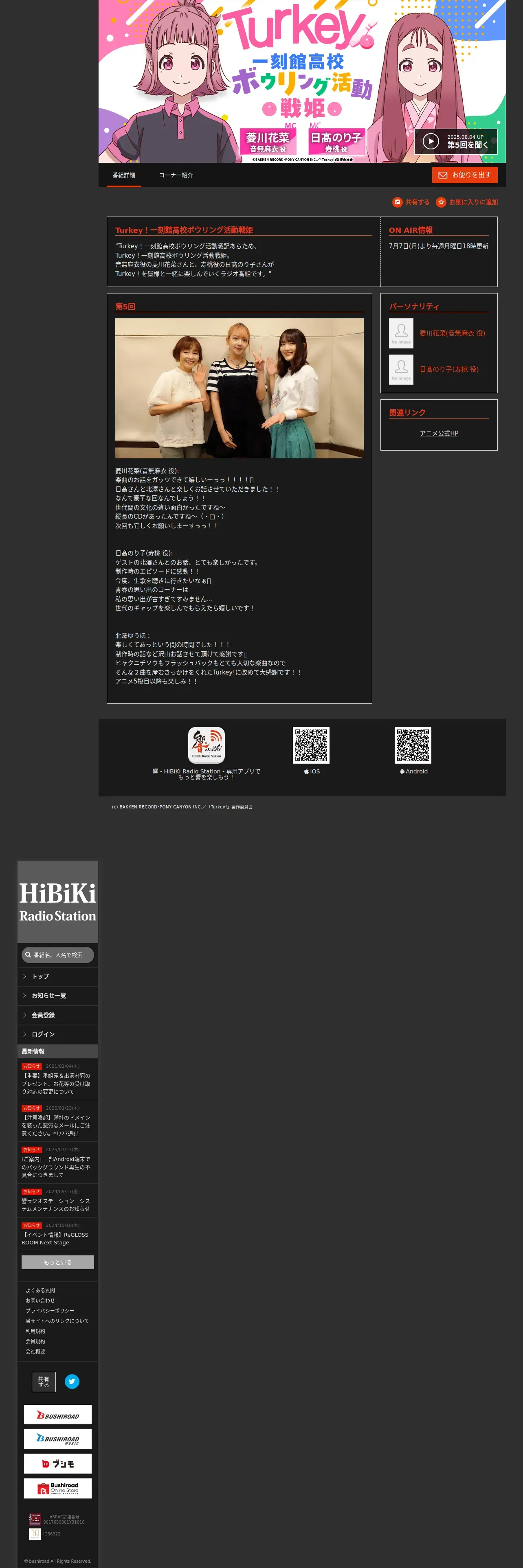Image resolution: width=523 pixels, height=1568 pixels.
Task: Click the chevron next to 会員登録
Action: (x=24, y=1015)
